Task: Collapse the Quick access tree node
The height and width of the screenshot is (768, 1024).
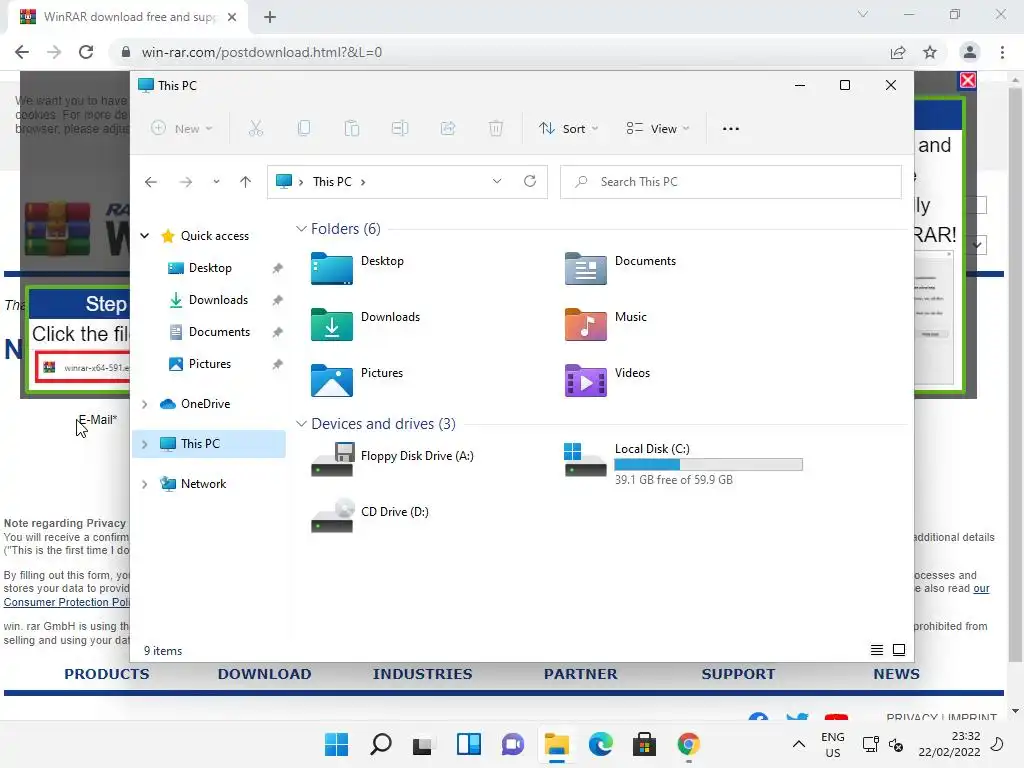Action: click(144, 236)
